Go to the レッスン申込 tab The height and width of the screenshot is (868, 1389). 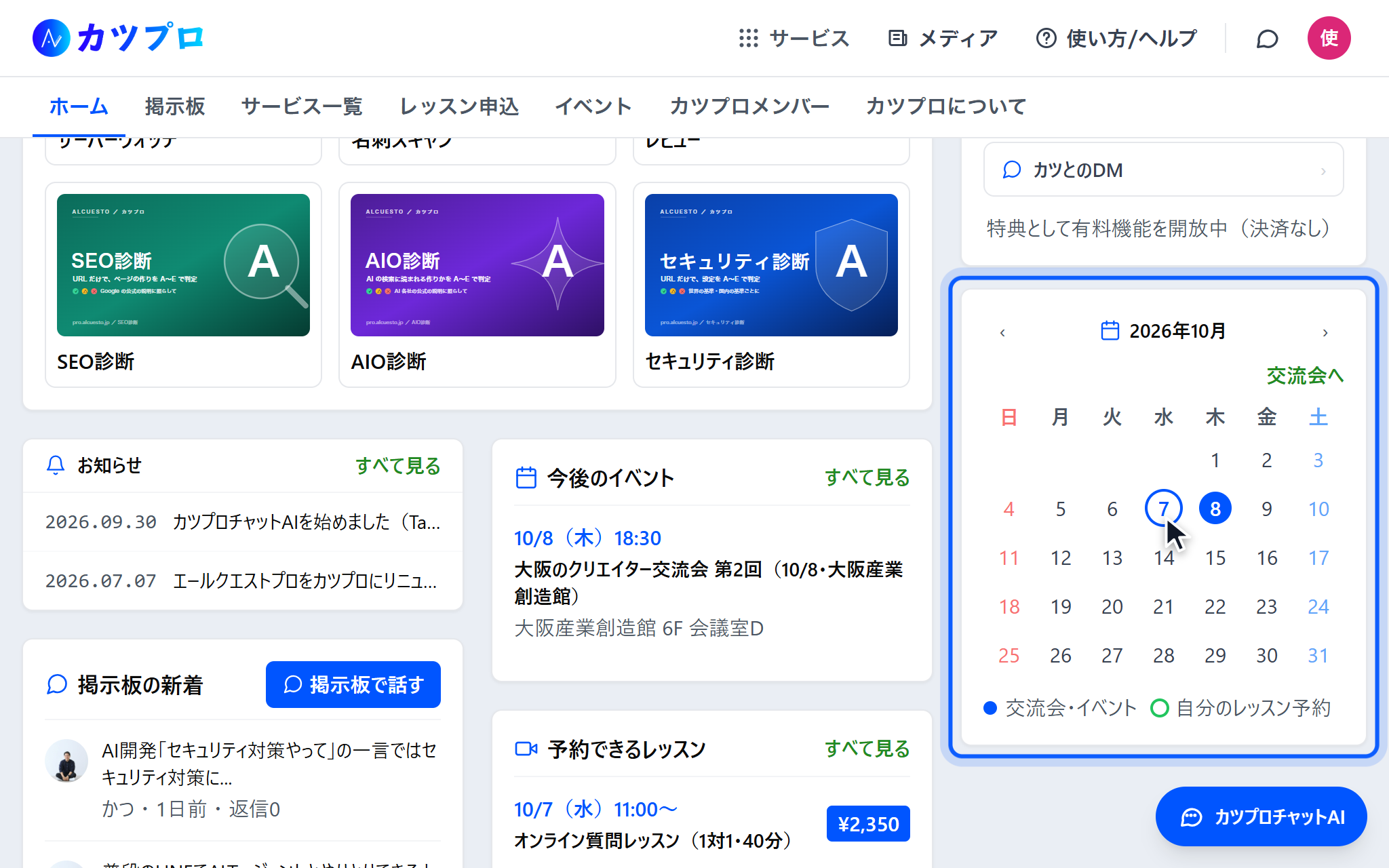coord(459,106)
